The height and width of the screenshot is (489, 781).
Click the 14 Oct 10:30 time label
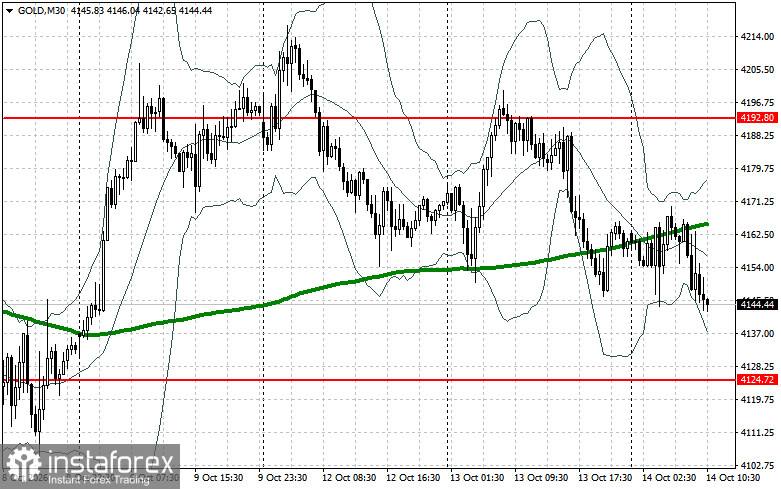tap(733, 478)
